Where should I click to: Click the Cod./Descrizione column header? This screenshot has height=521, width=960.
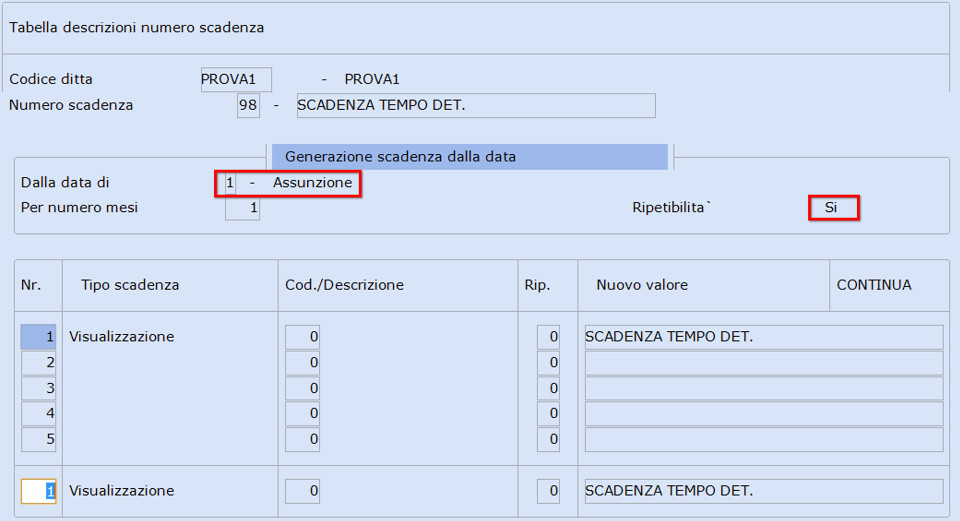tap(345, 285)
